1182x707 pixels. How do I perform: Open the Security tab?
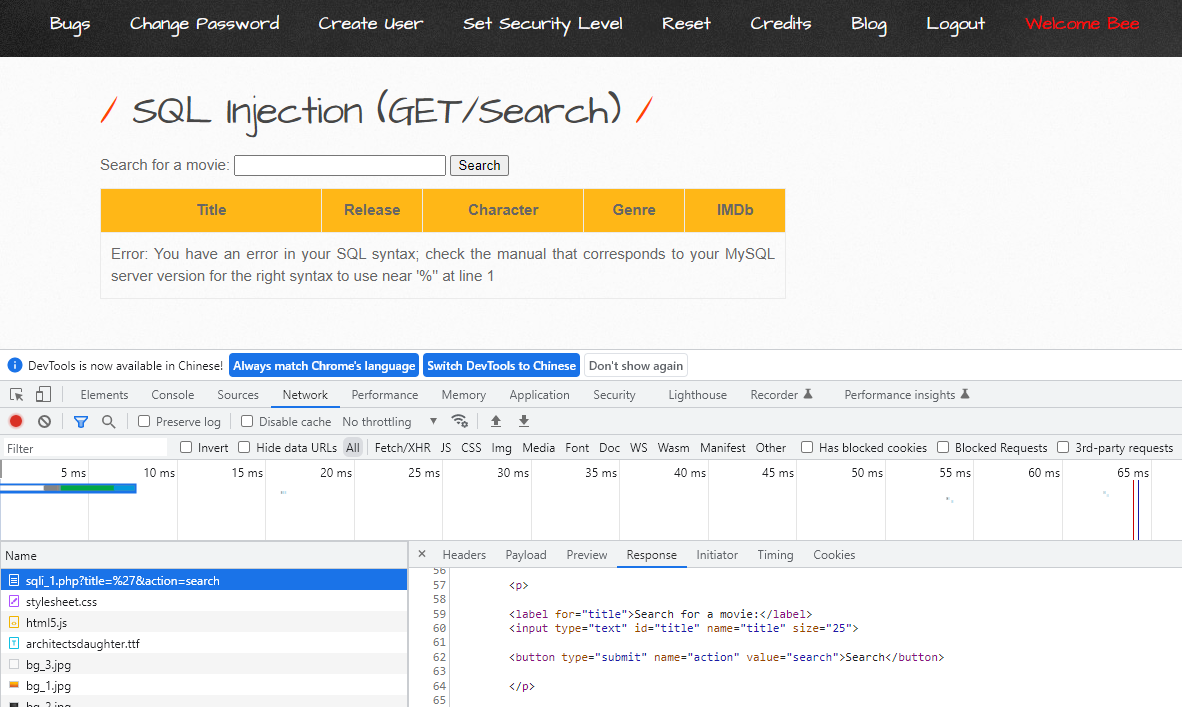click(x=614, y=395)
